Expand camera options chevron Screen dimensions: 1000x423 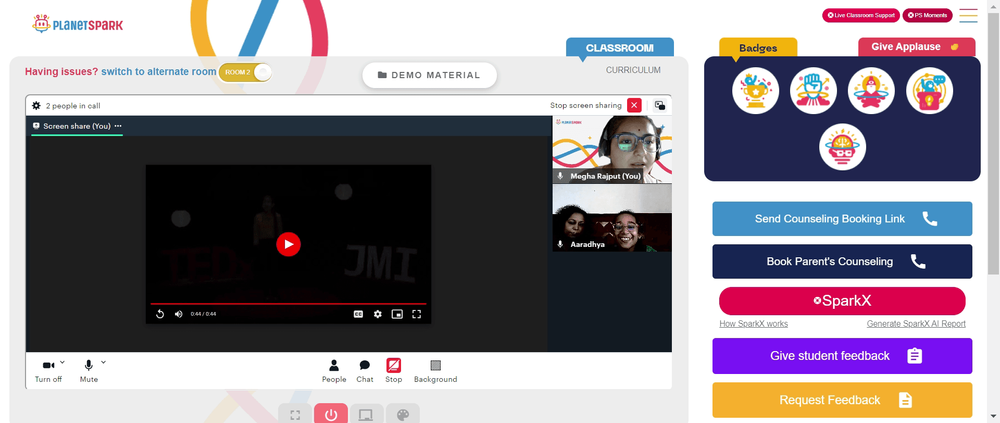tap(62, 362)
